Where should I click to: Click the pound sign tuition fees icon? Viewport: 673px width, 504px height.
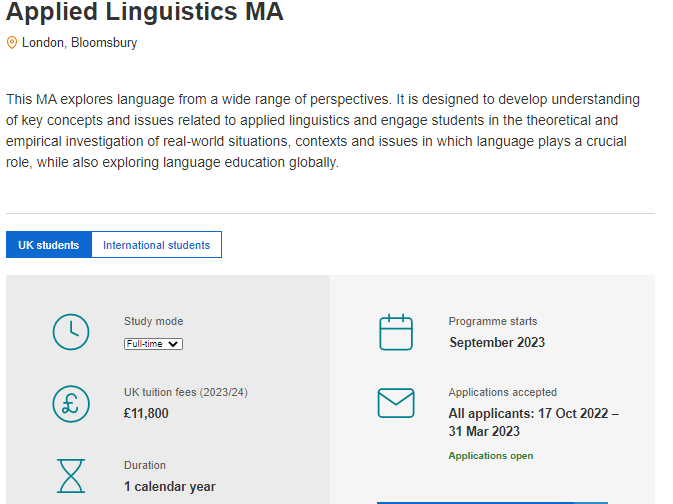point(71,404)
